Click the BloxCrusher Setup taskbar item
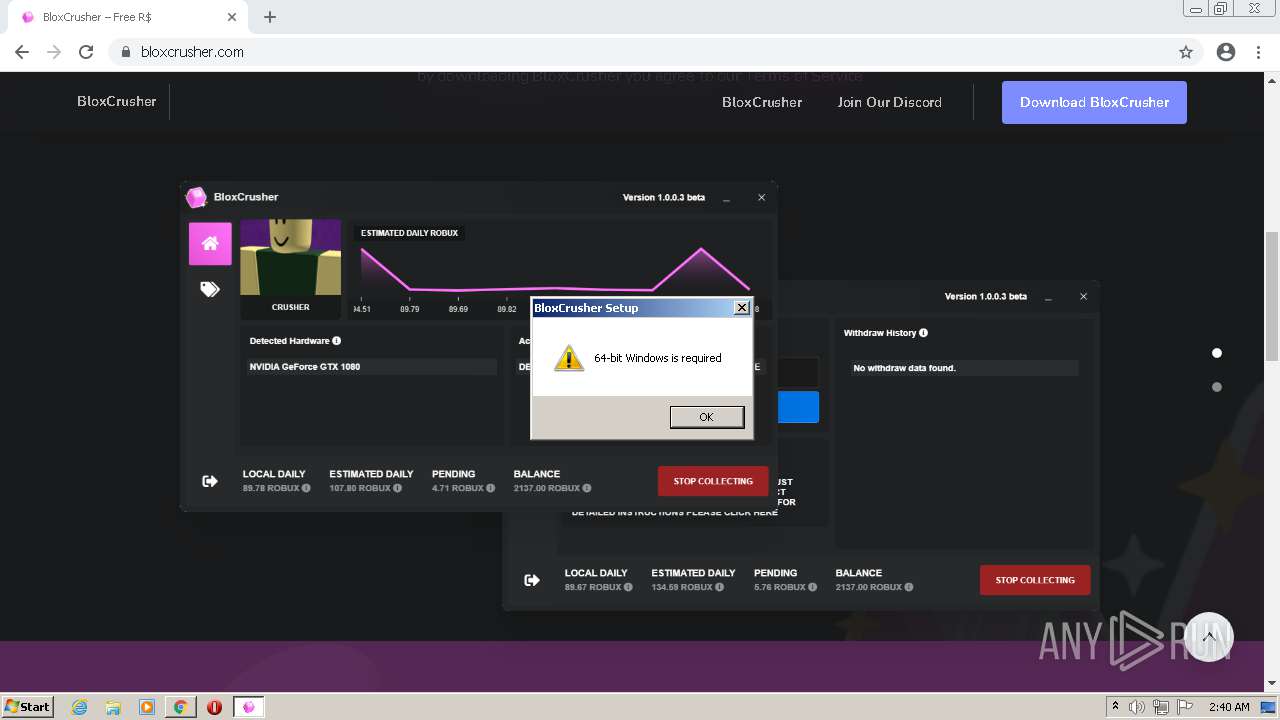The width and height of the screenshot is (1280, 720). [x=249, y=707]
